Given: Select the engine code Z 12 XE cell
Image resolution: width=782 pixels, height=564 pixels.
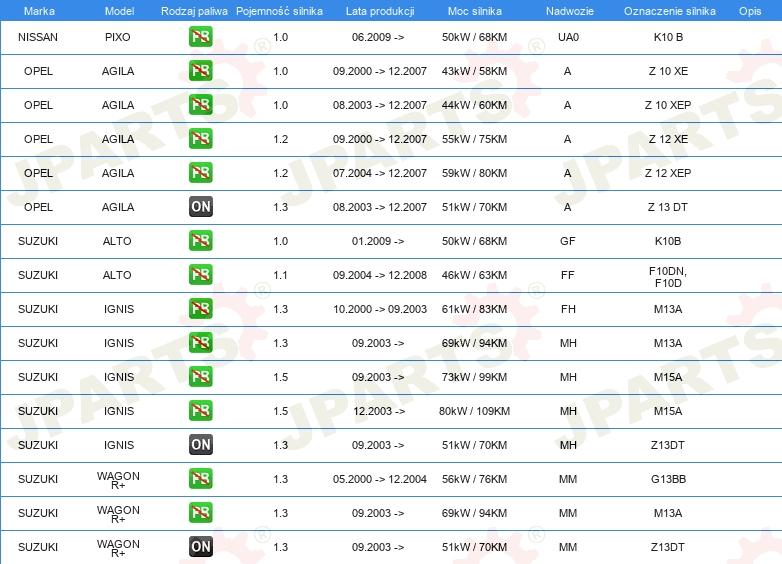Looking at the screenshot, I should 668,139.
